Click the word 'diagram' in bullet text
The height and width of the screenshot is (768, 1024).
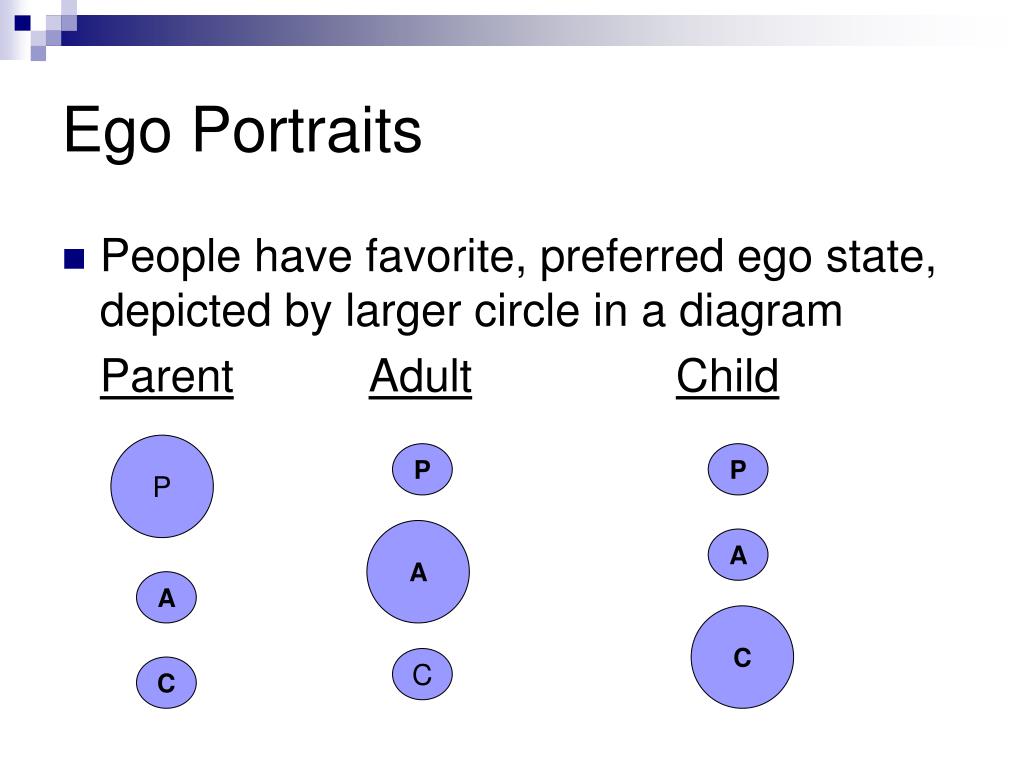pos(761,312)
